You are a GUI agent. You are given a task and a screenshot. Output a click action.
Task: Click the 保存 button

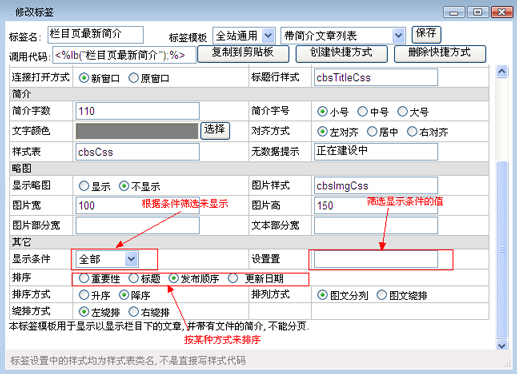click(x=426, y=34)
